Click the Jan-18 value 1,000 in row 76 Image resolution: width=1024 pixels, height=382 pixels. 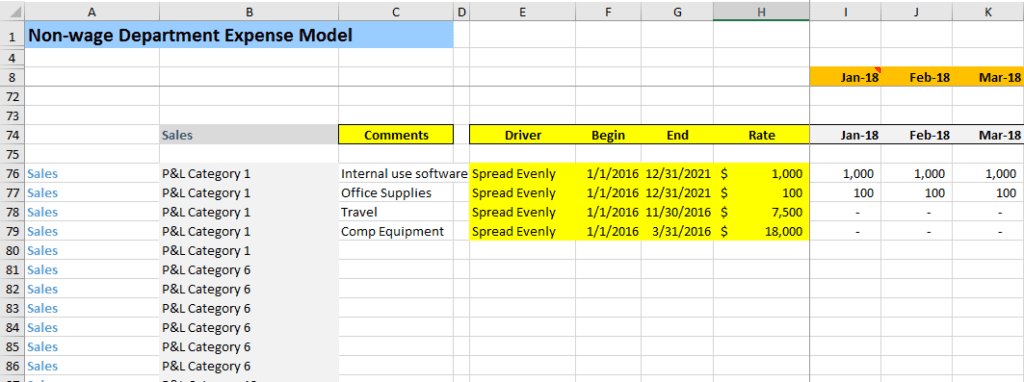point(845,174)
